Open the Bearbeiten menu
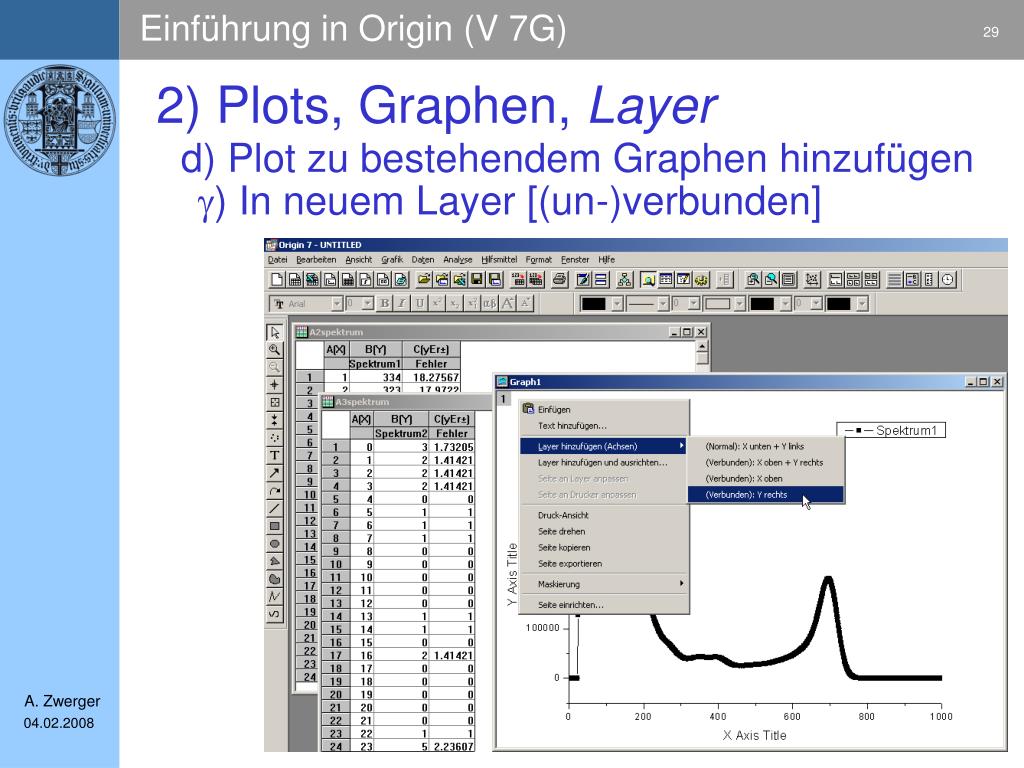1024x768 pixels. (316, 260)
